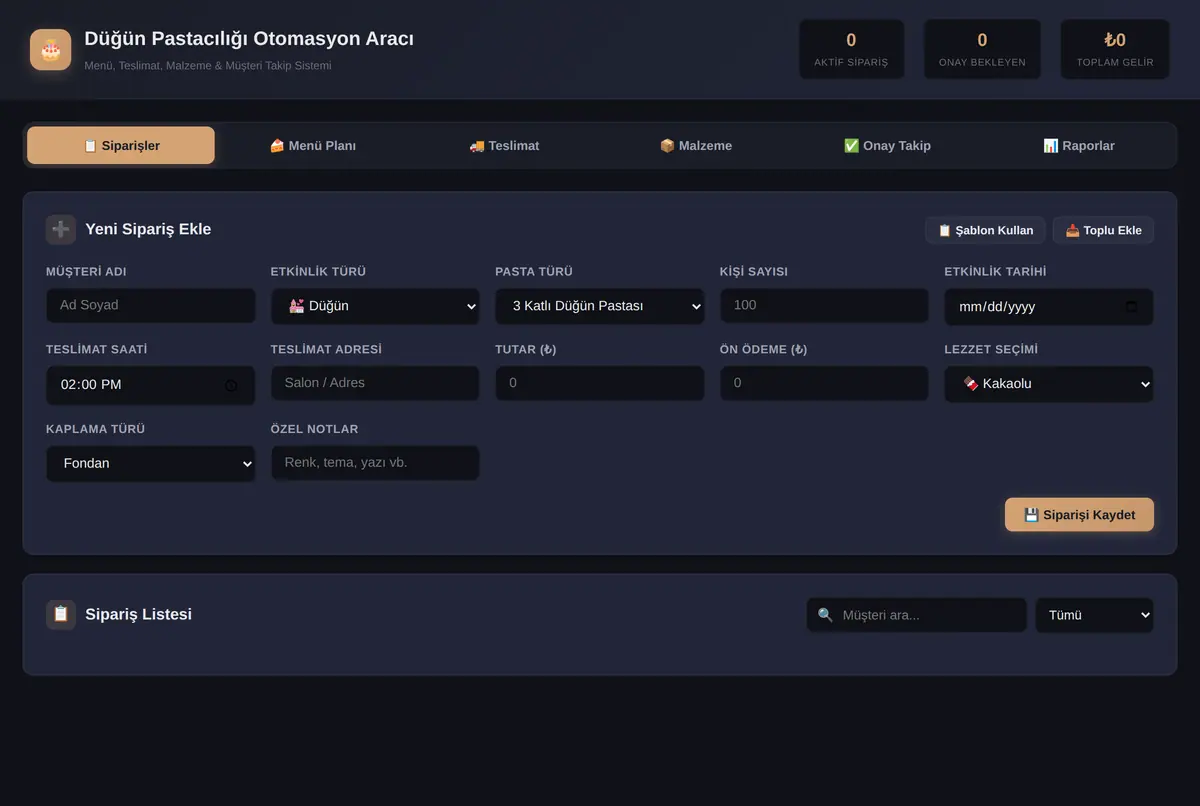Click the Yeni Sipariş Ekle heading
Image resolution: width=1200 pixels, height=806 pixels.
pos(148,229)
